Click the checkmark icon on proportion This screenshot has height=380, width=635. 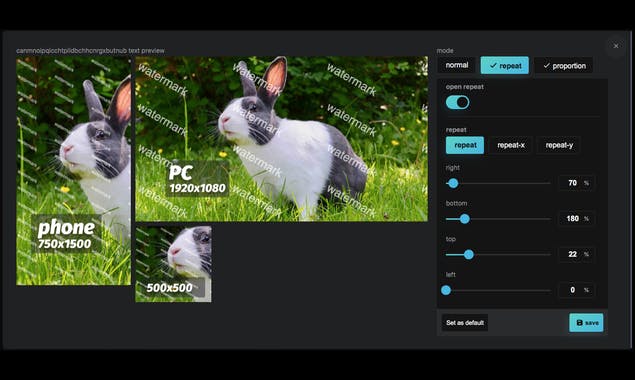[546, 66]
